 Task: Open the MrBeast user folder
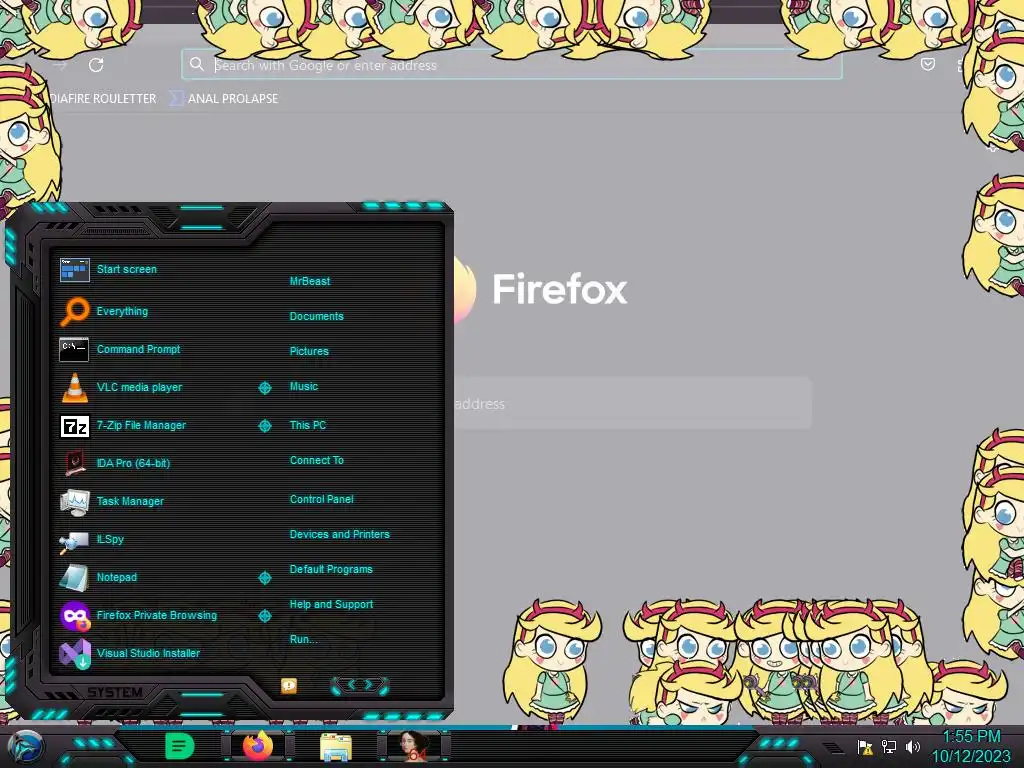click(x=310, y=281)
